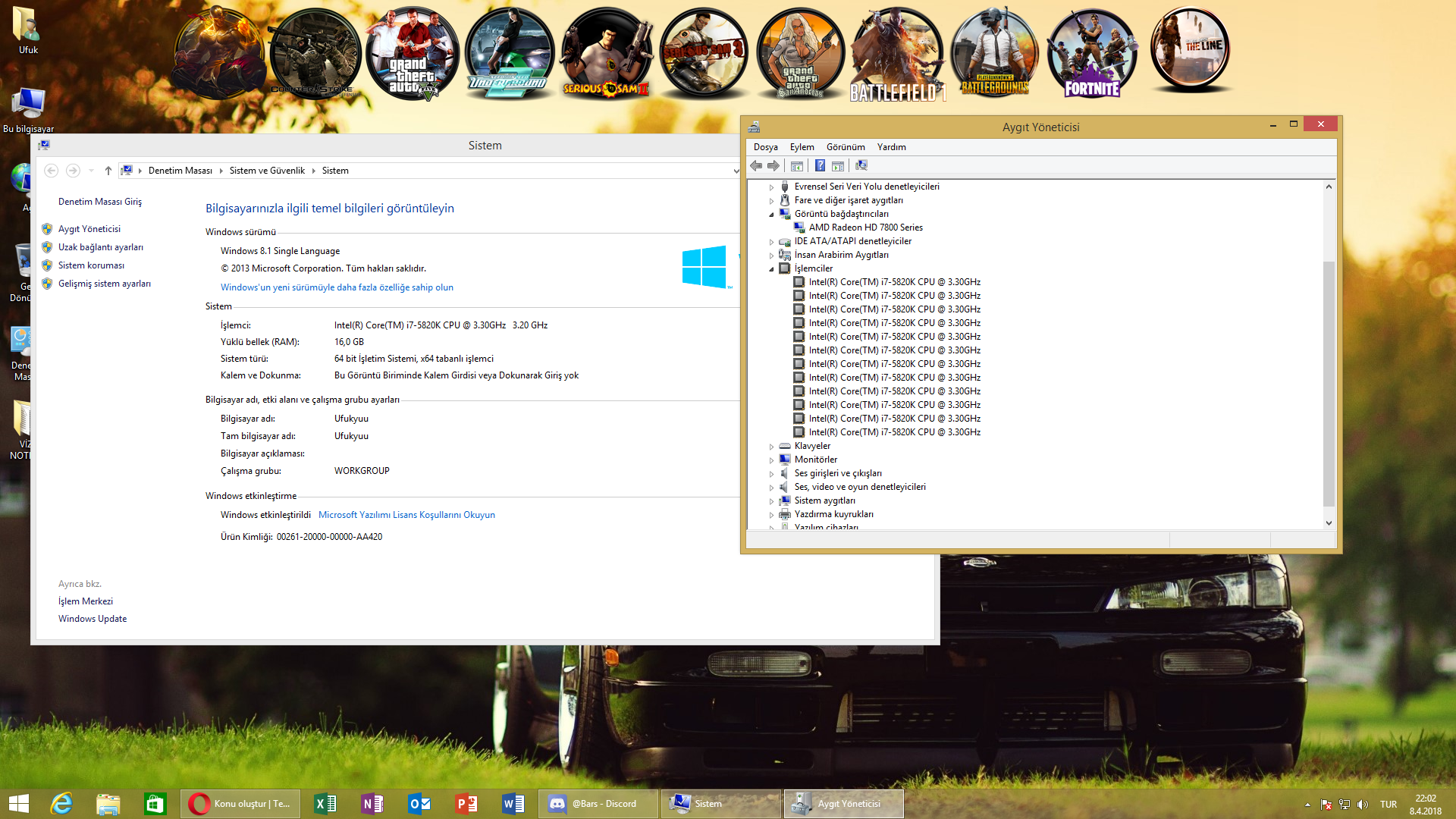Click Sistem ve Güvenlik breadcrumb
This screenshot has width=1456, height=819.
267,171
